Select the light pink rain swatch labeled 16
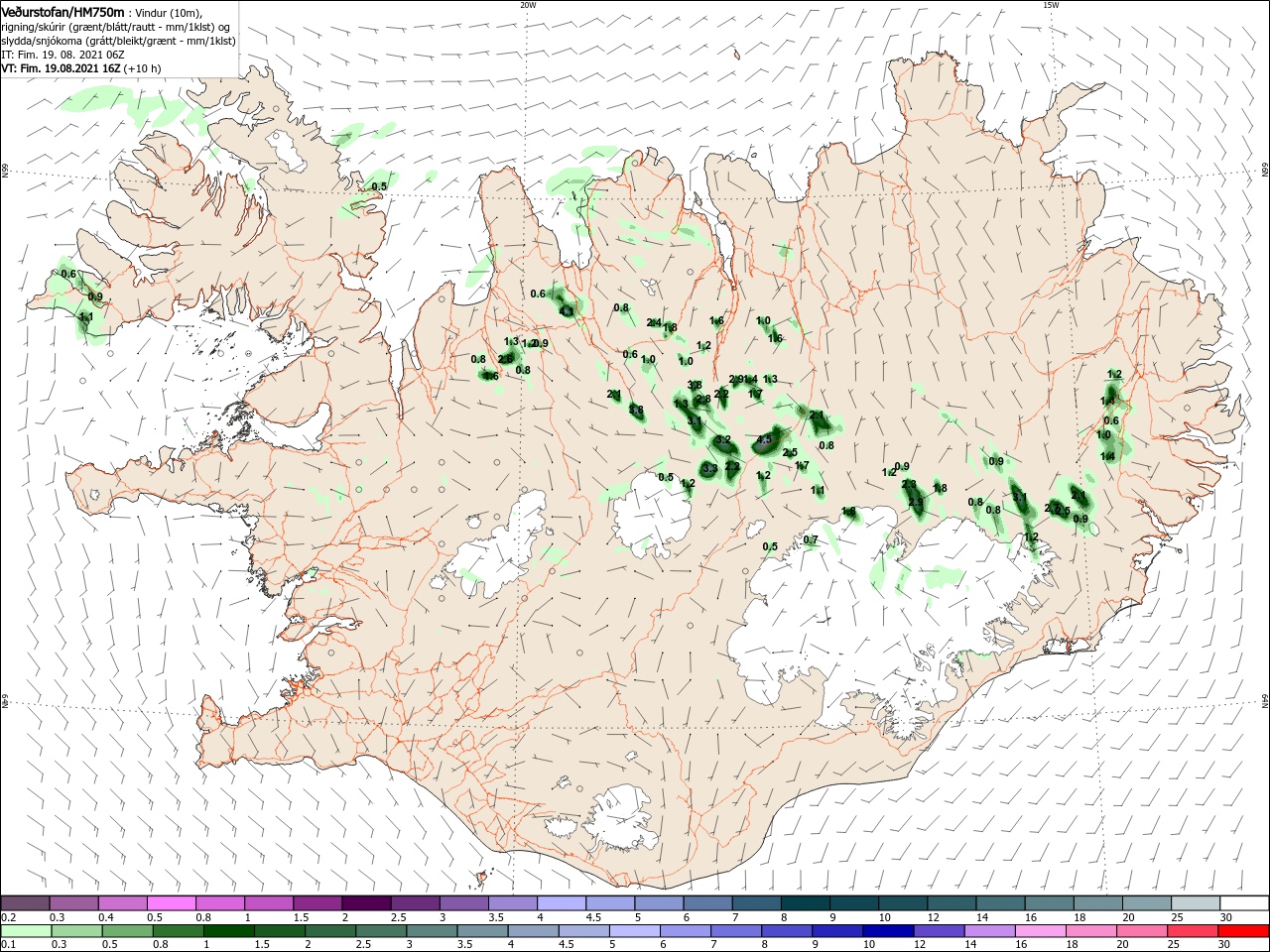Image resolution: width=1270 pixels, height=952 pixels. pyautogui.click(x=1041, y=931)
